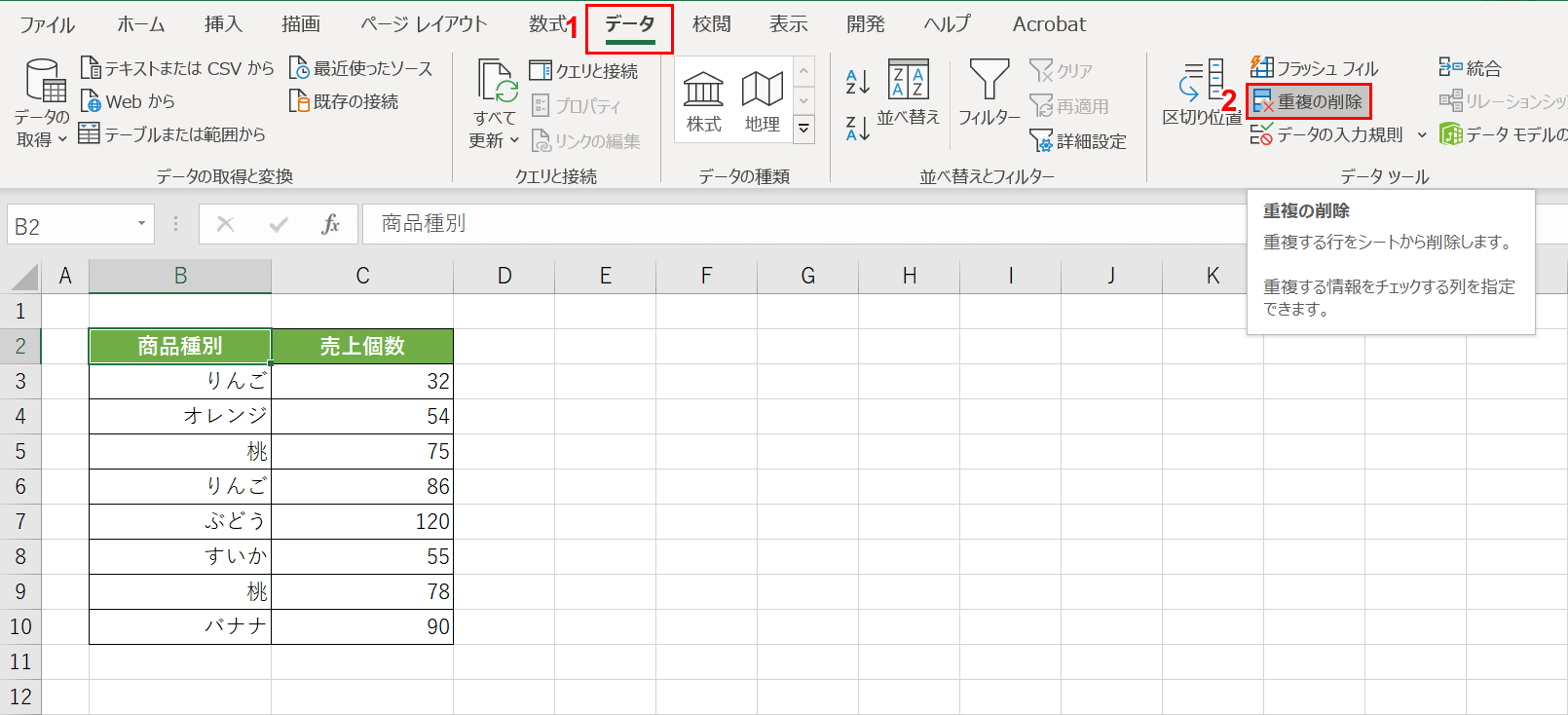
Task: Click the すいか cell
Action: pos(180,556)
